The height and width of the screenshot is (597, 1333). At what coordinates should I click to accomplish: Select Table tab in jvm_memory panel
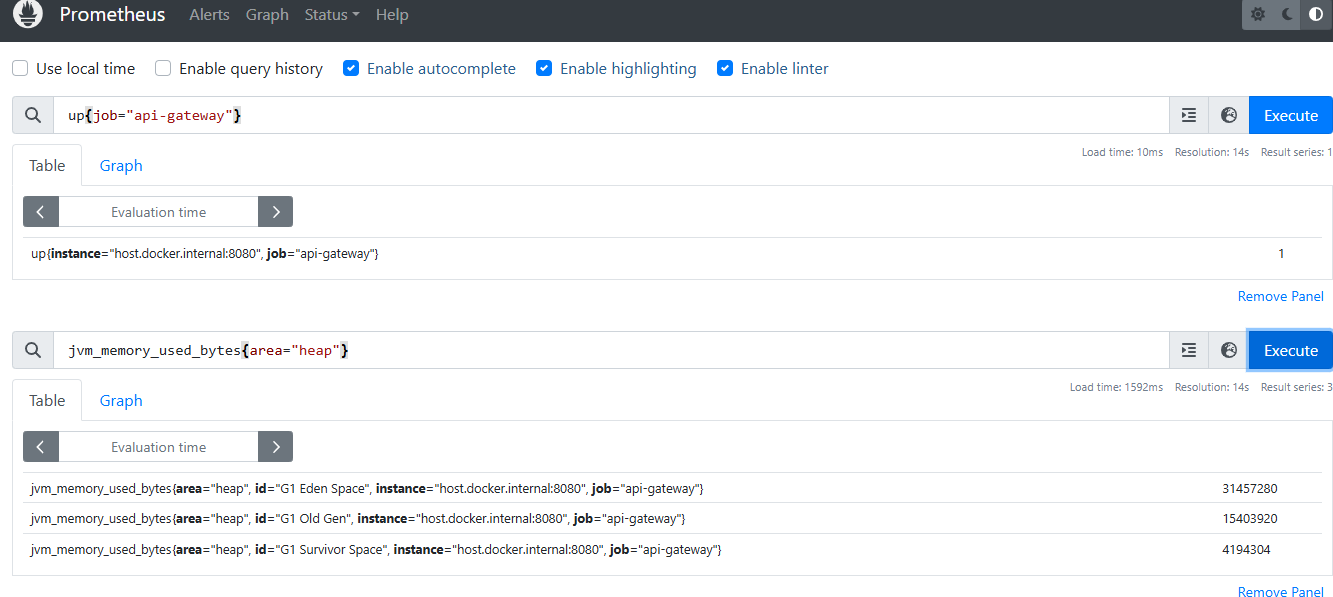tap(47, 400)
